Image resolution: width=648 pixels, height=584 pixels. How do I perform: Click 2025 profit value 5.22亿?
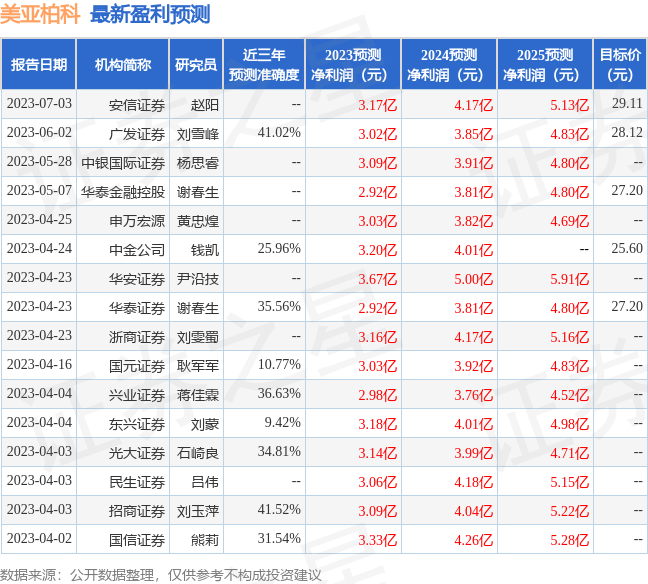pyautogui.click(x=569, y=511)
